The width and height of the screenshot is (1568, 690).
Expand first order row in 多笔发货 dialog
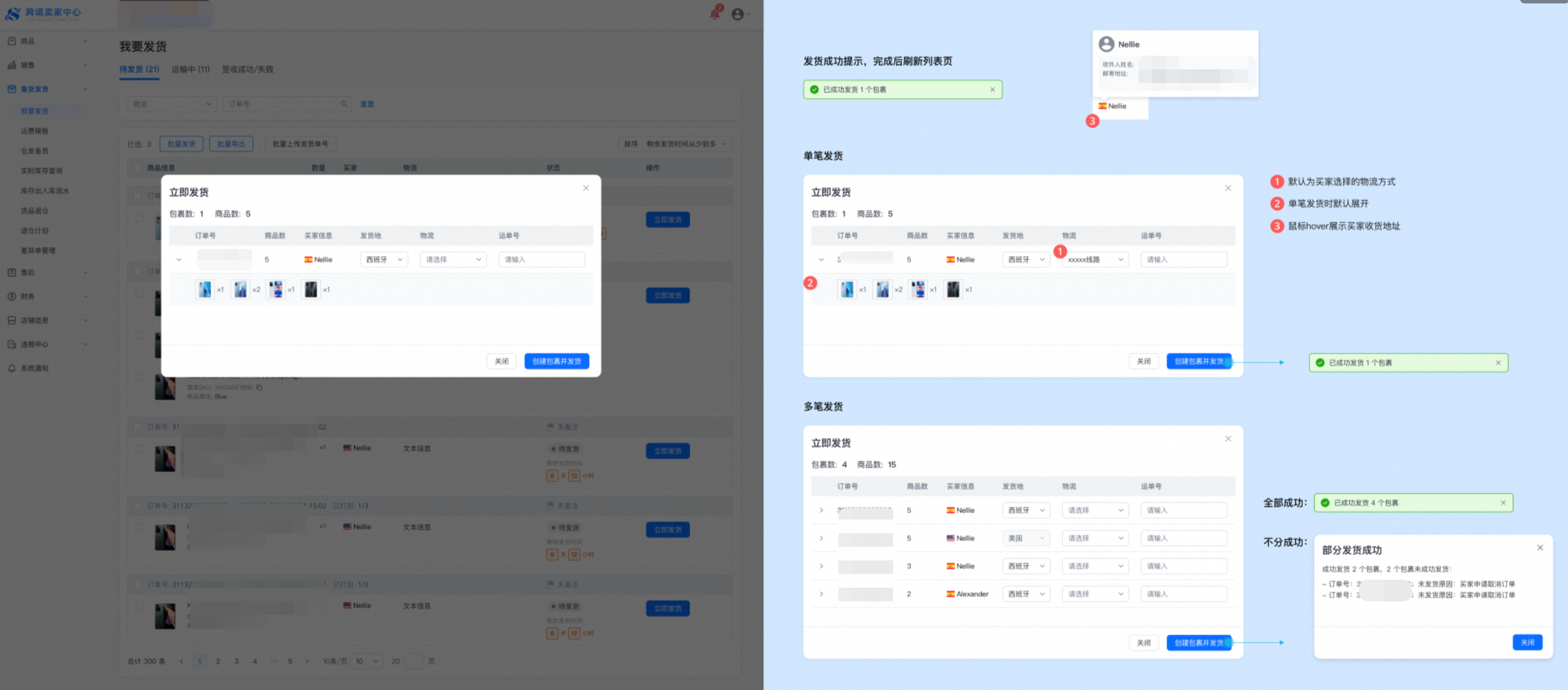[x=821, y=510]
